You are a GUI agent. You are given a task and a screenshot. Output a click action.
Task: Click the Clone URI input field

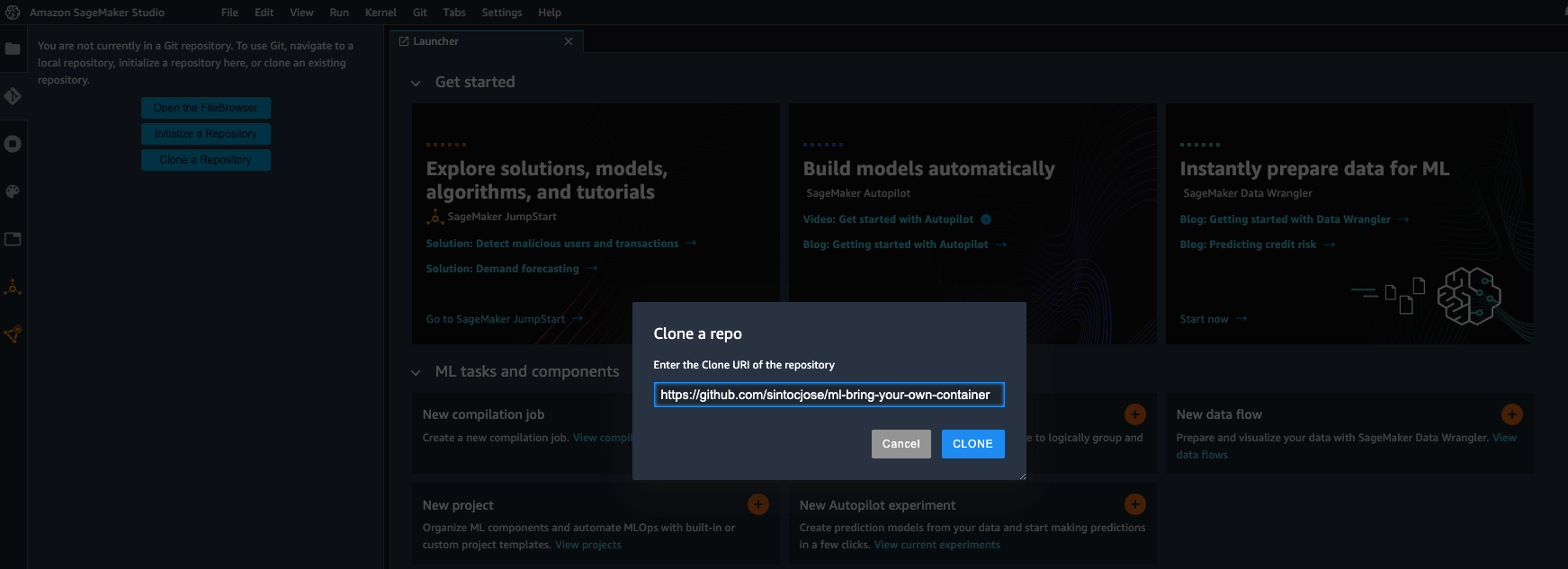[x=829, y=395]
